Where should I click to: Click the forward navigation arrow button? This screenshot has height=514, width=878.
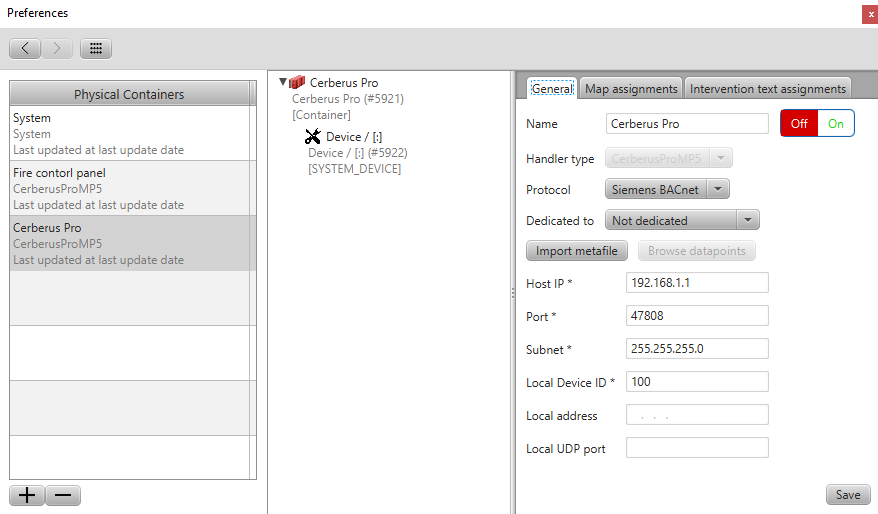pos(57,48)
